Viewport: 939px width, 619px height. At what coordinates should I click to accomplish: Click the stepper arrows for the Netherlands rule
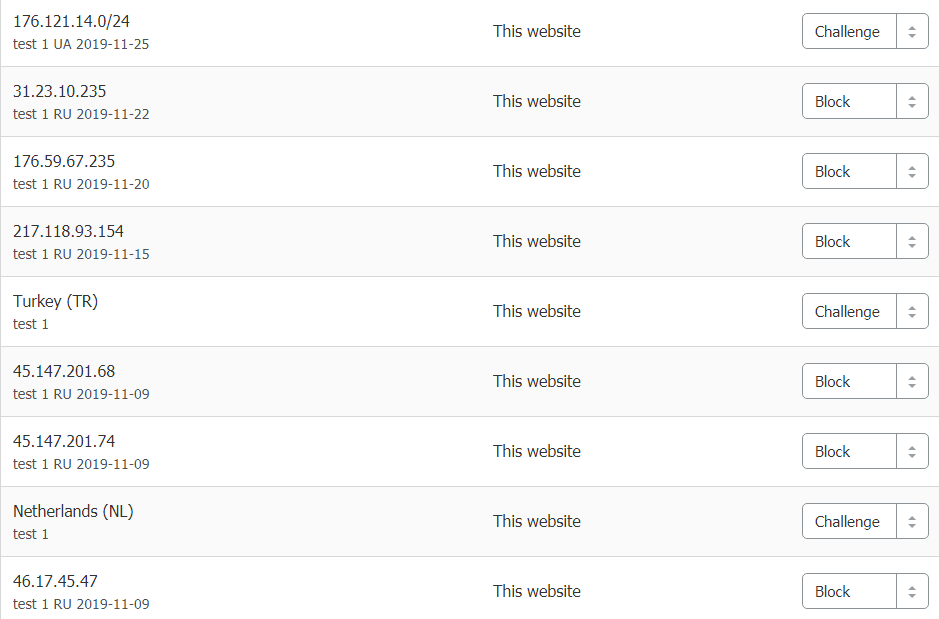point(912,522)
